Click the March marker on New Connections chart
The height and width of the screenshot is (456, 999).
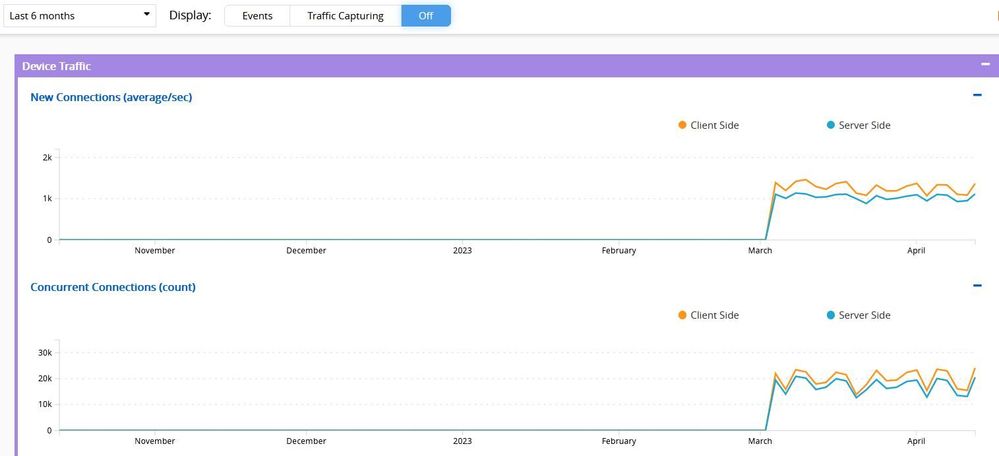click(x=760, y=250)
